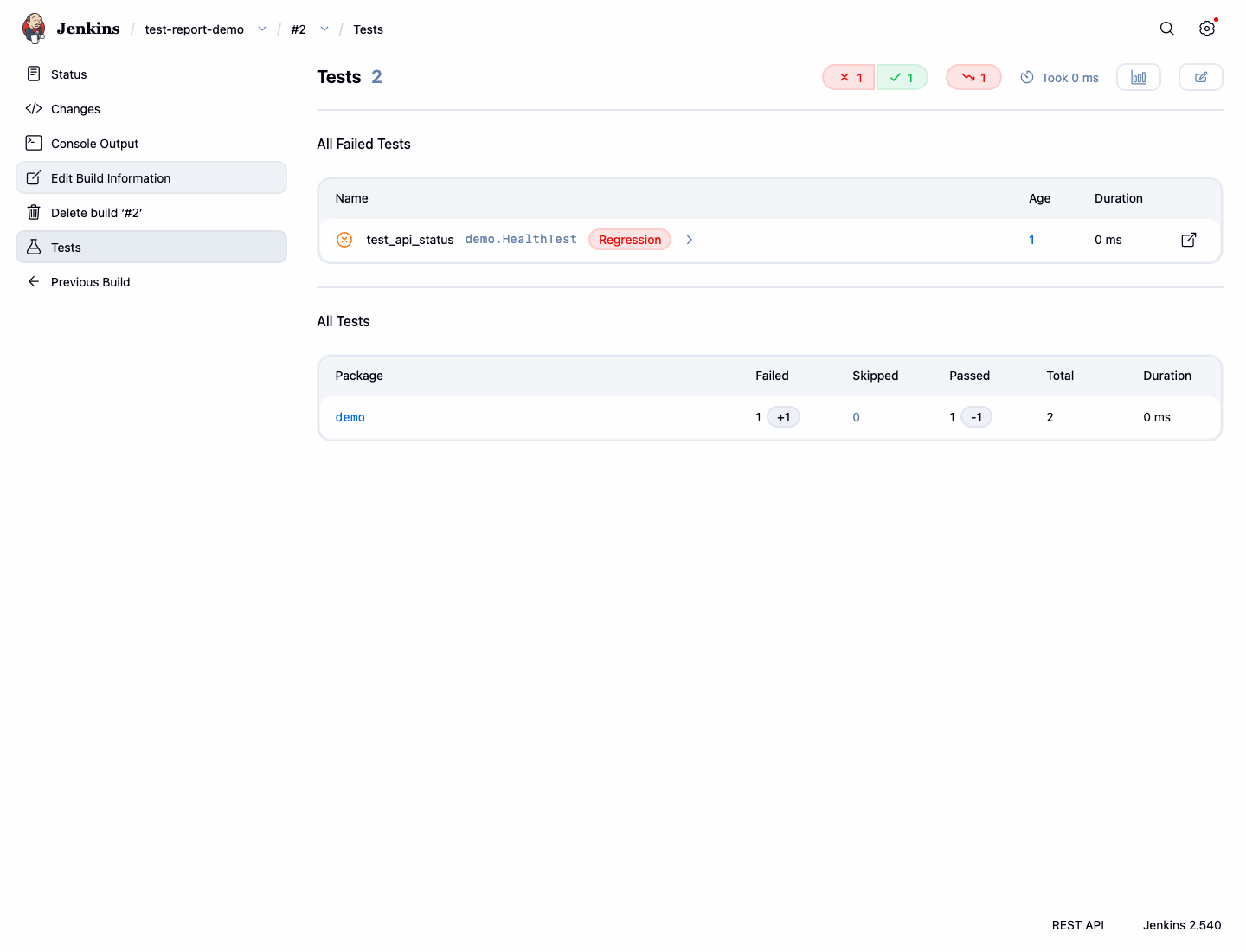This screenshot has height=952, width=1246.
Task: Click the Edit Build Information pencil icon
Action: [34, 177]
